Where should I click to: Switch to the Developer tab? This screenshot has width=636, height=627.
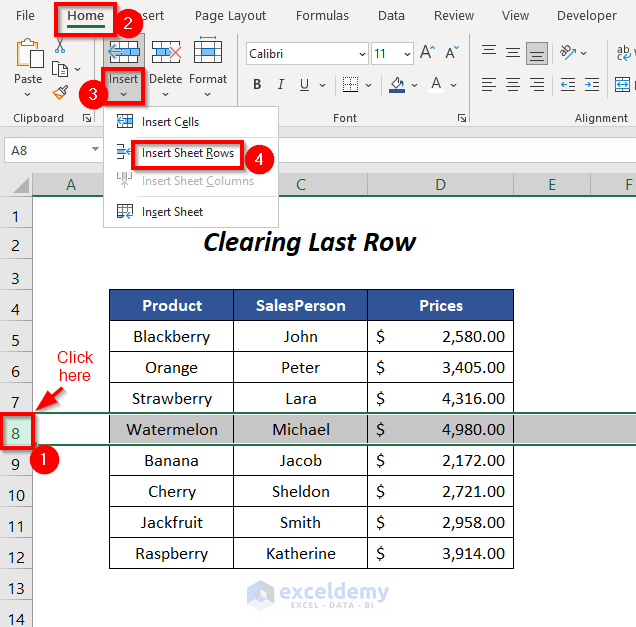coord(587,15)
